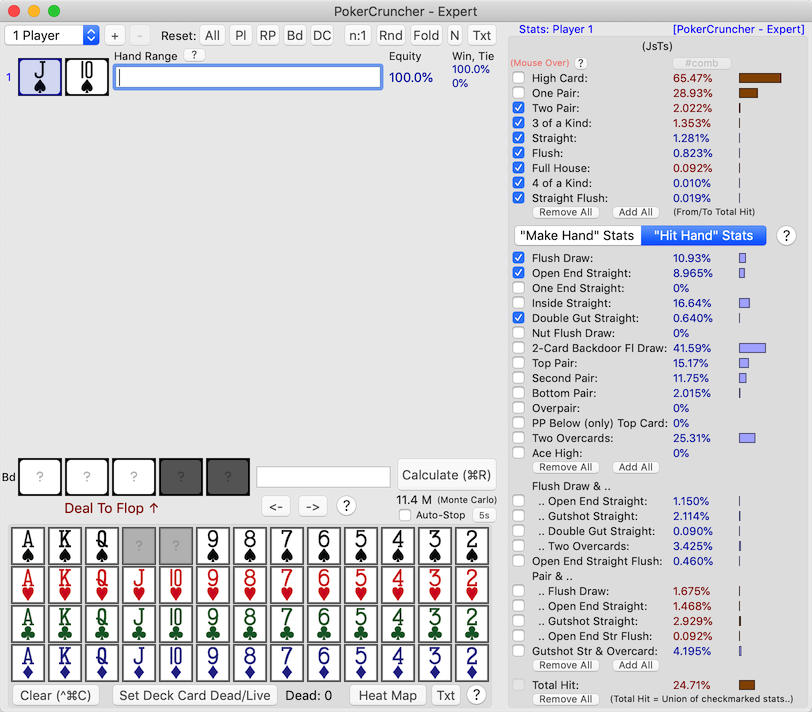Open the Mouse Over help question mark

tap(581, 63)
